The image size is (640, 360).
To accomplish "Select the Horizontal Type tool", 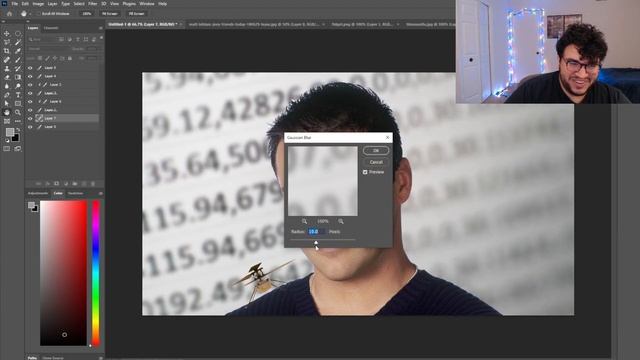I will pyautogui.click(x=18, y=95).
